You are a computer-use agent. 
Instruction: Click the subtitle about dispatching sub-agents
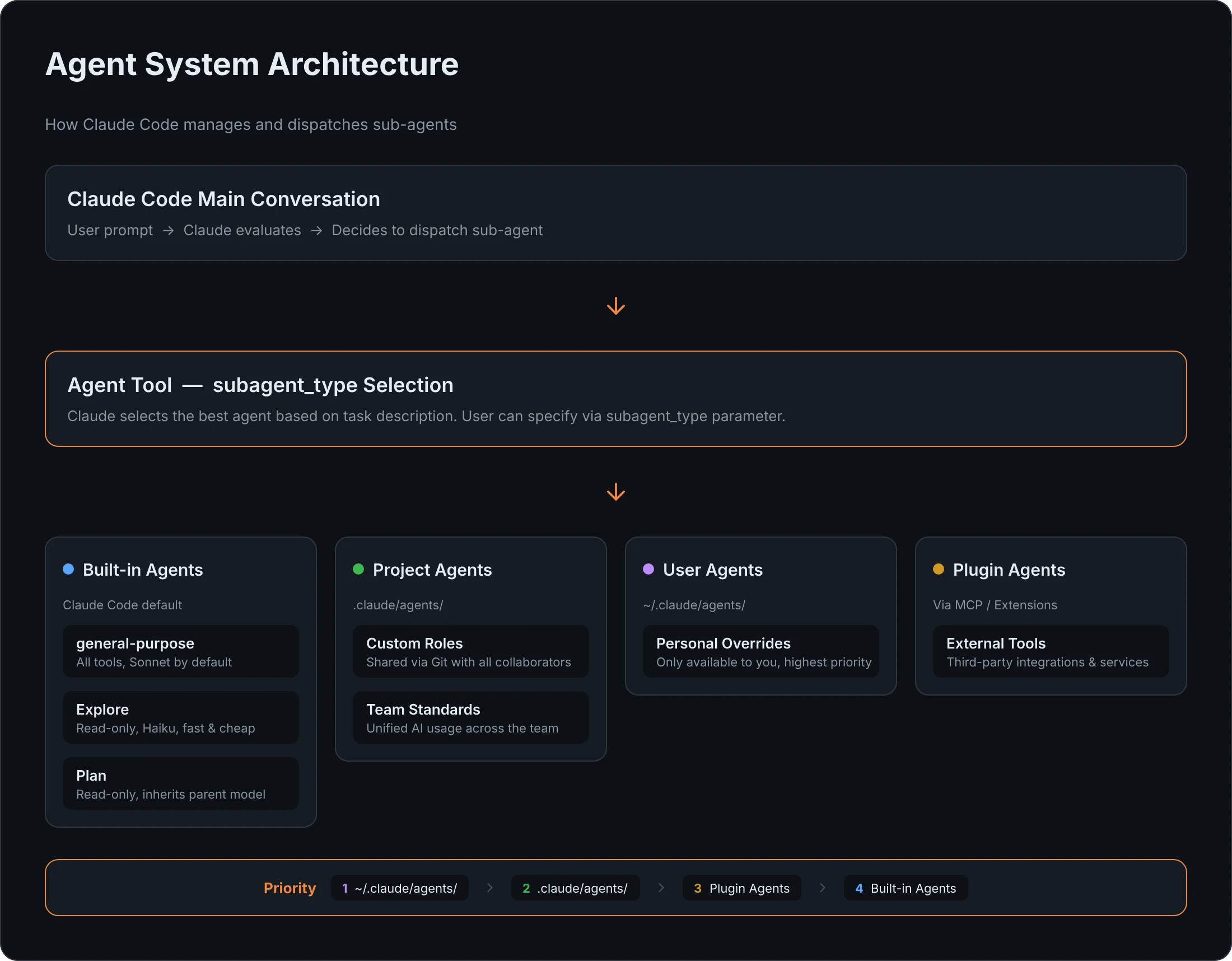(x=251, y=125)
